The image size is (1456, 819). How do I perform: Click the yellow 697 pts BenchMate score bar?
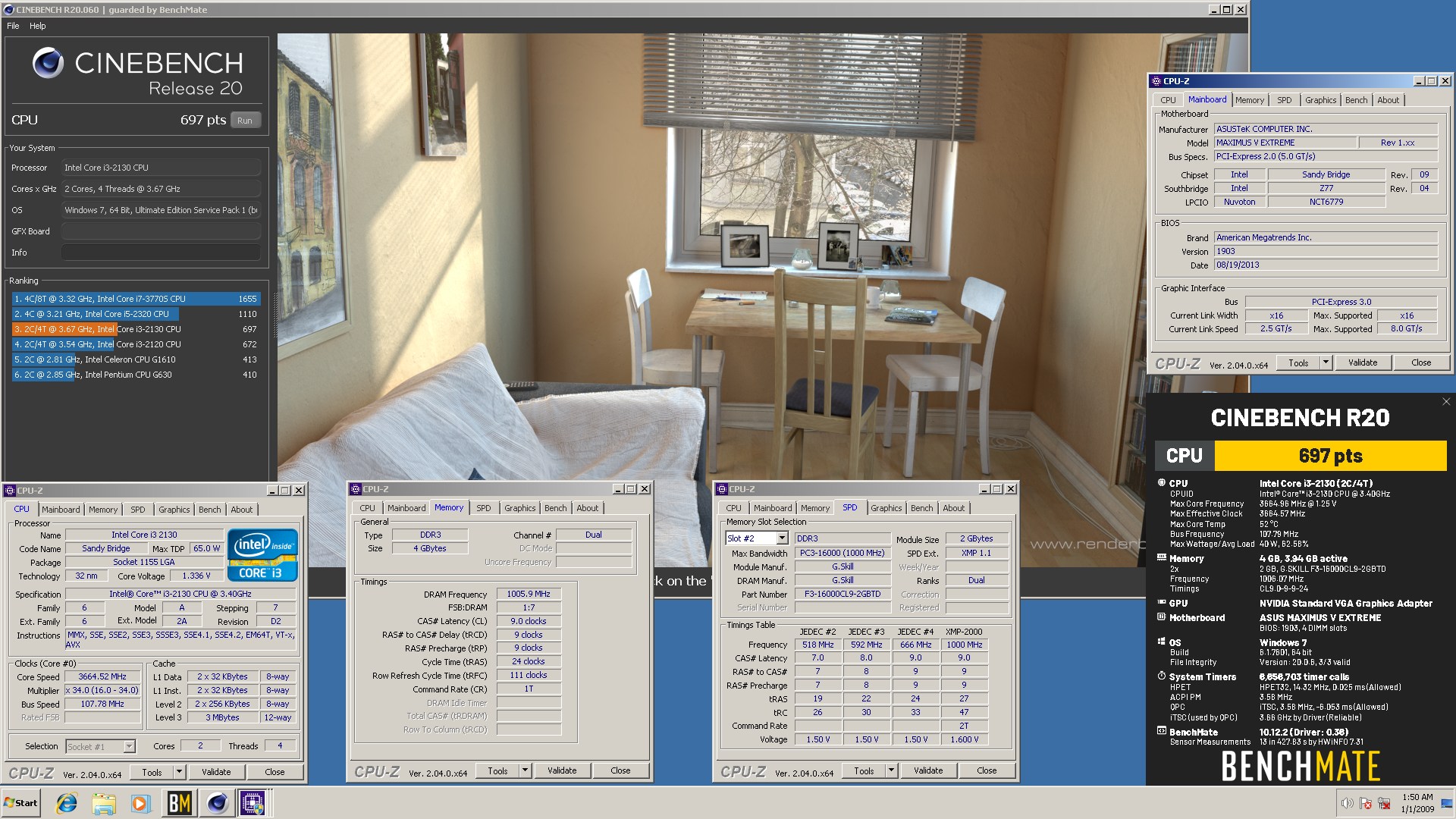coord(1330,456)
